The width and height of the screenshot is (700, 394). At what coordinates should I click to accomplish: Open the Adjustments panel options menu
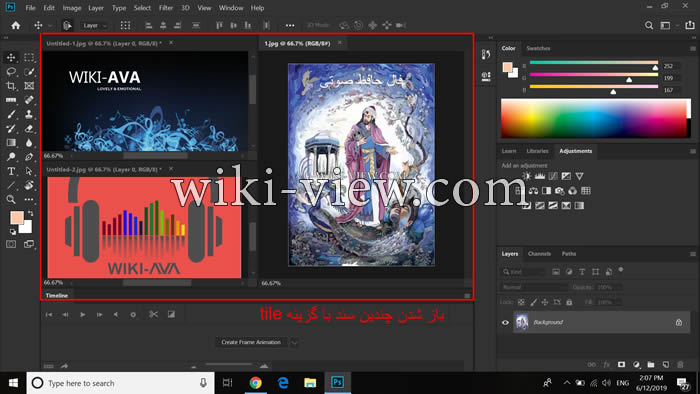[x=692, y=151]
